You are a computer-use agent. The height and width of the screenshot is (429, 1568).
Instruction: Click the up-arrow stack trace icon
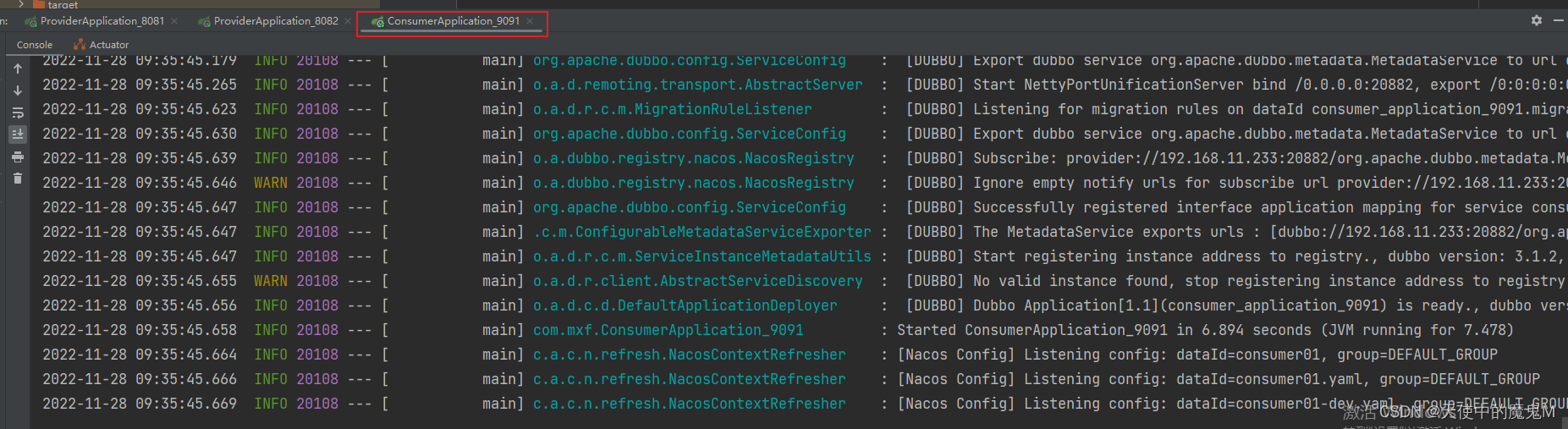pos(18,69)
